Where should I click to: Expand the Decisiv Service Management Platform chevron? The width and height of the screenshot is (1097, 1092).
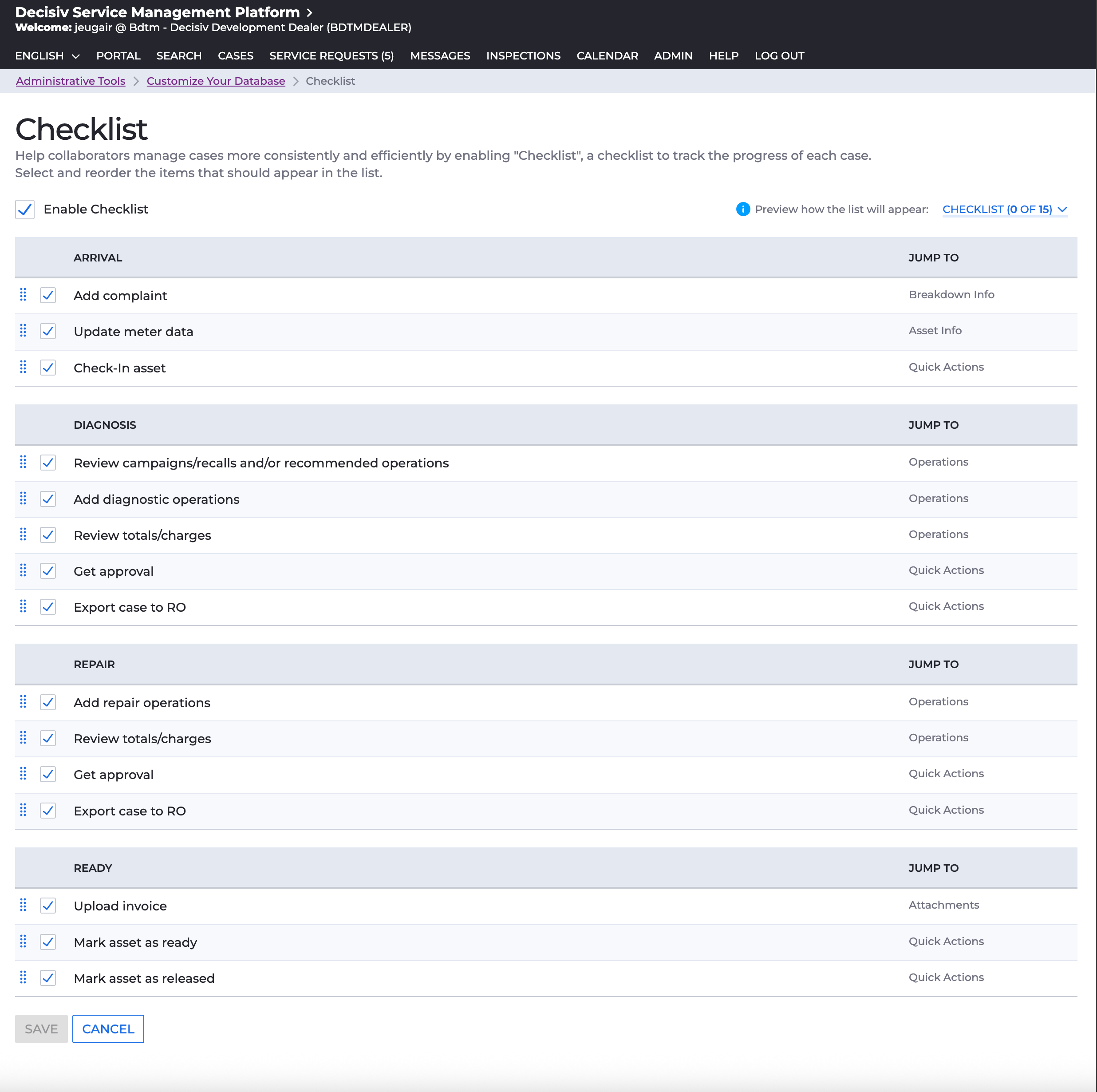tap(309, 12)
